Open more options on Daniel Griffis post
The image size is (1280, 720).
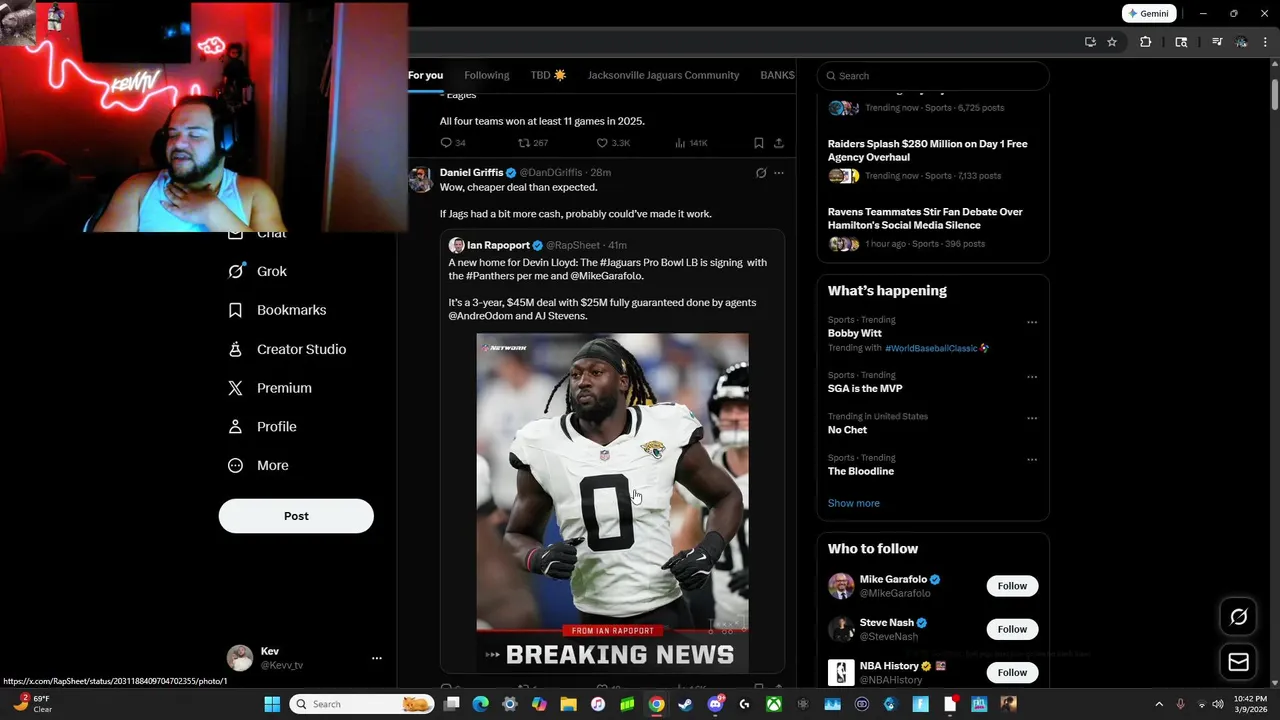(x=779, y=173)
